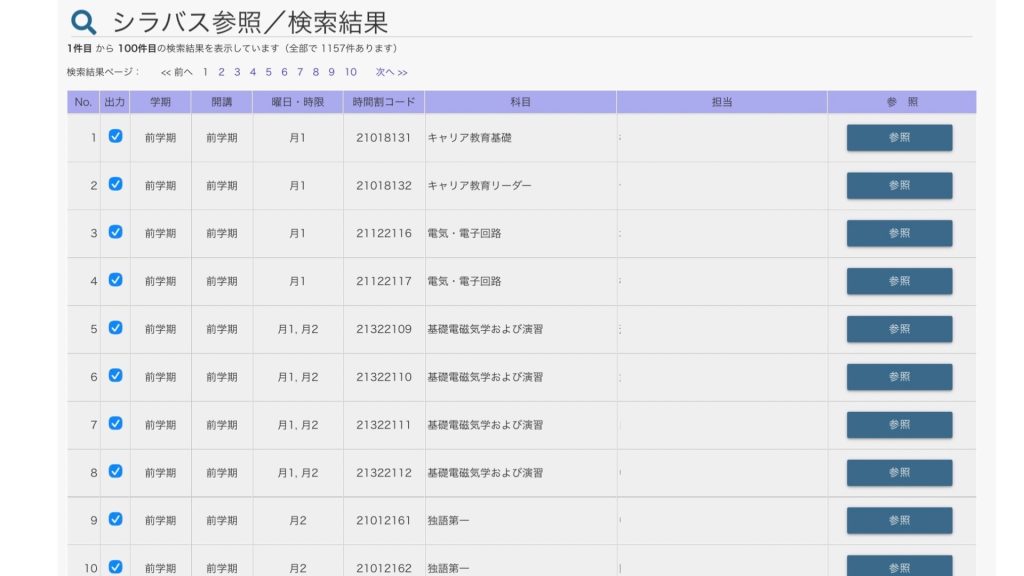
Task: Click 参照 button for キャリア教育リーダー
Action: tap(899, 186)
